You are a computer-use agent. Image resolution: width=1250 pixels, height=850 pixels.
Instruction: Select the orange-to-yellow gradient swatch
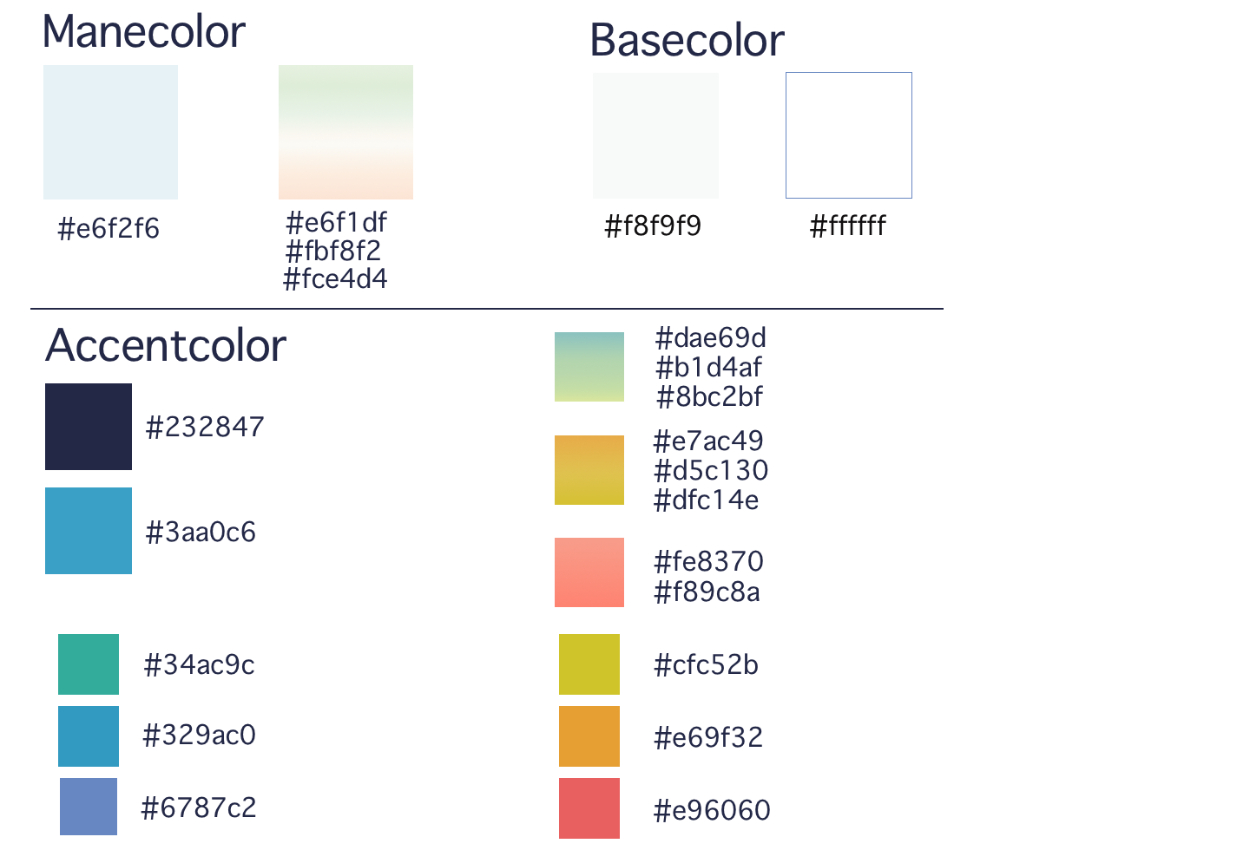tap(589, 470)
